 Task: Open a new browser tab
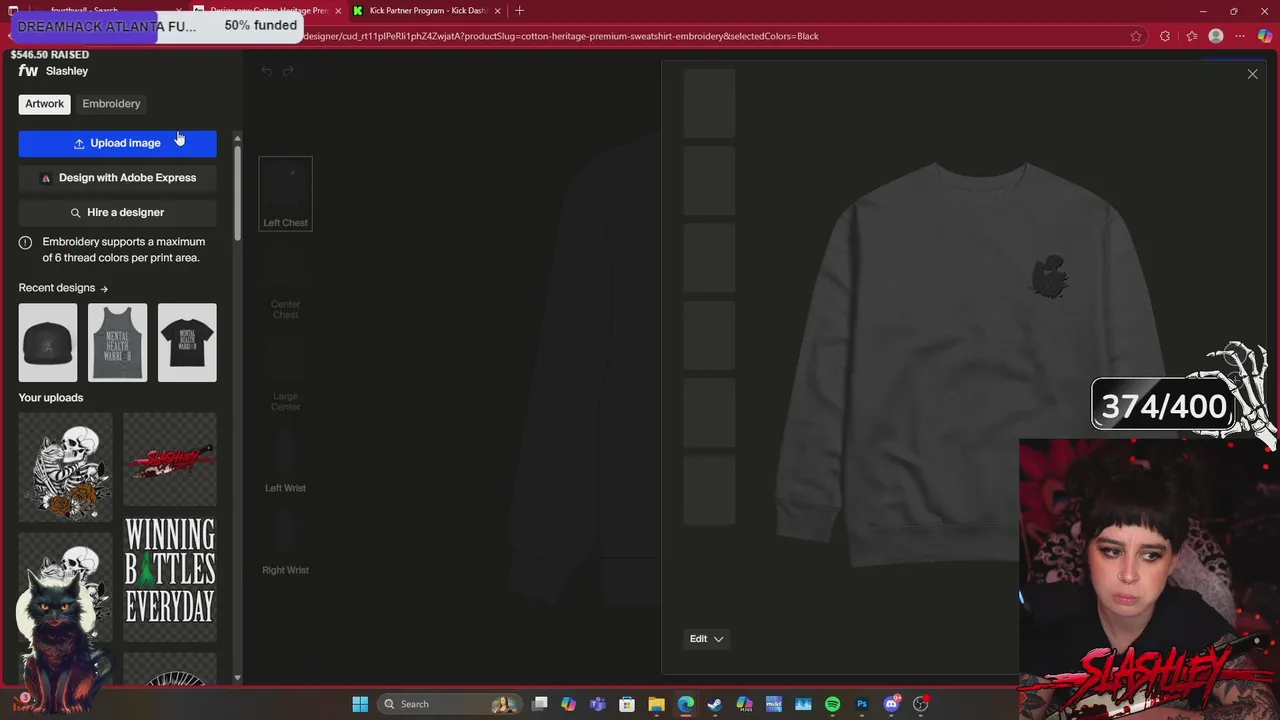pyautogui.click(x=519, y=11)
